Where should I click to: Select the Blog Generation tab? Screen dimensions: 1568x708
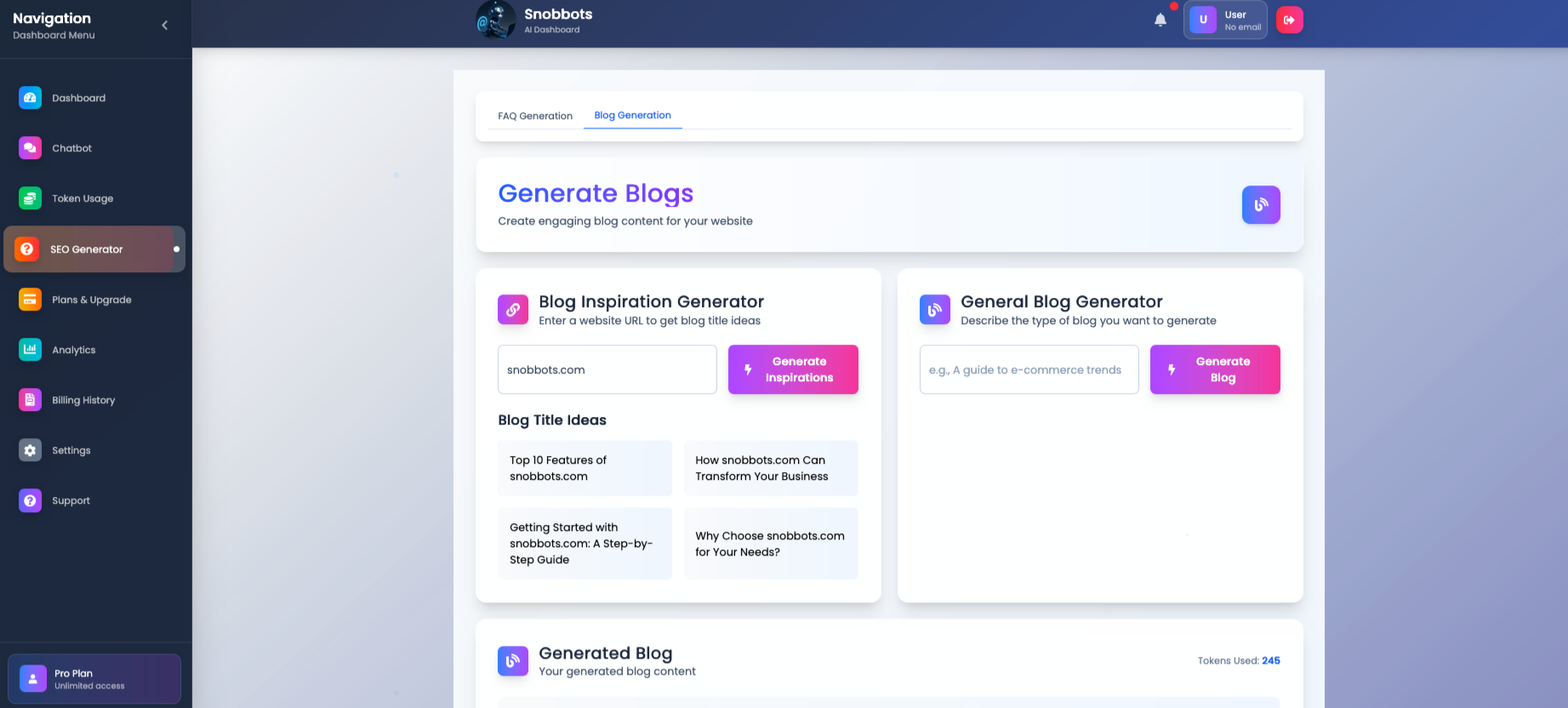[x=632, y=116]
